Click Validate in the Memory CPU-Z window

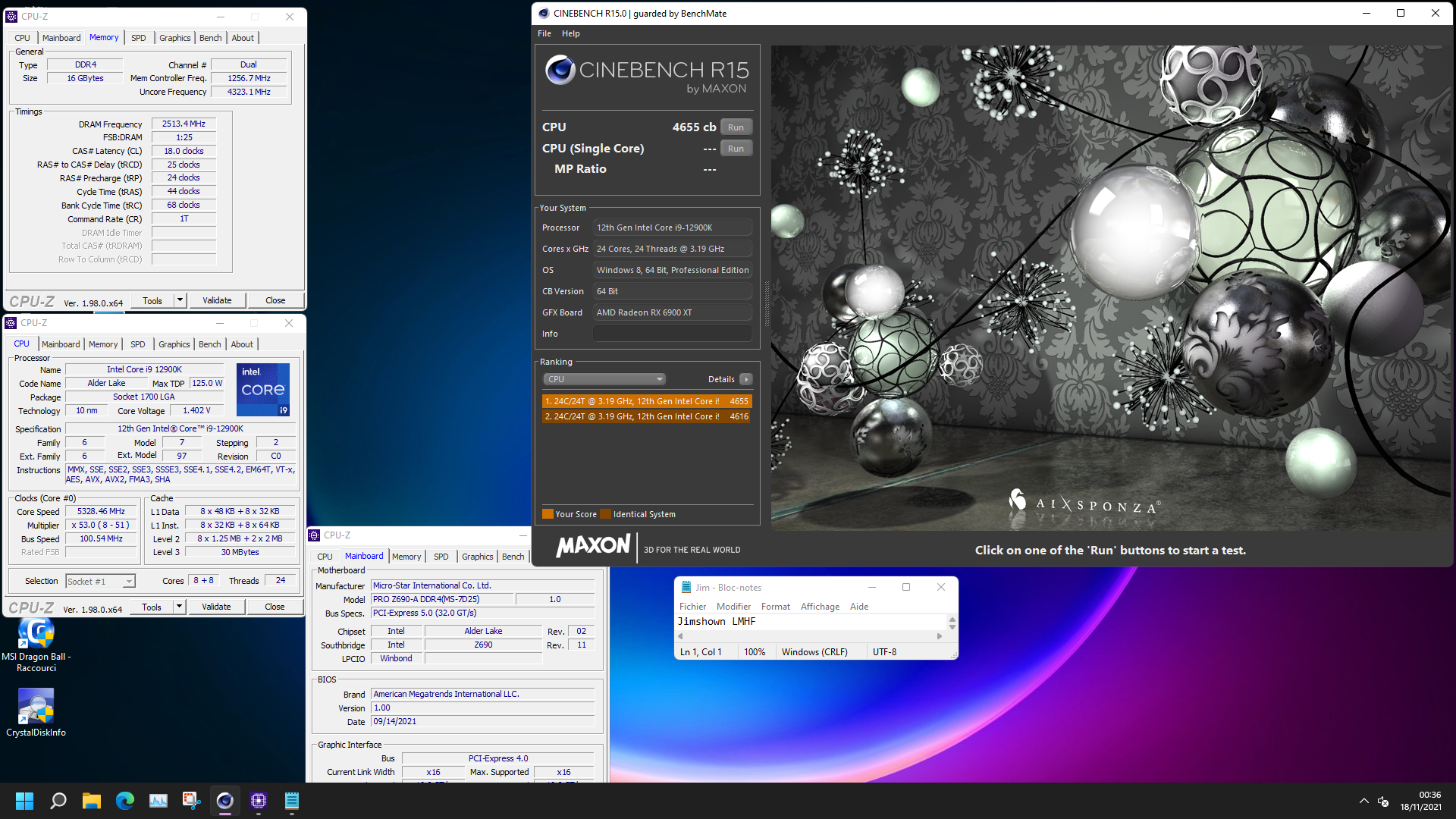217,300
